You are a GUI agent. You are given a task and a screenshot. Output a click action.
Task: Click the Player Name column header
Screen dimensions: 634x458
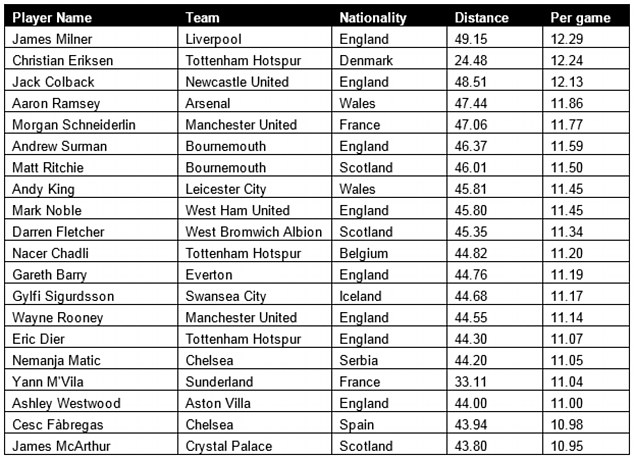pyautogui.click(x=91, y=17)
